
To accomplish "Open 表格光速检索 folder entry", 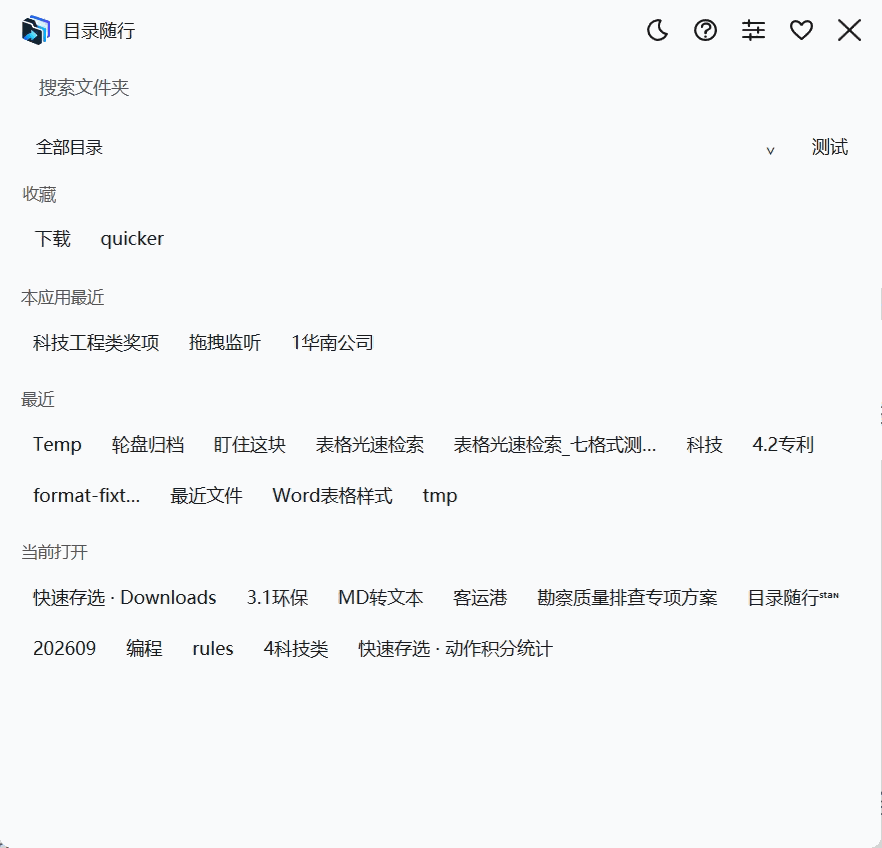I will pyautogui.click(x=370, y=445).
